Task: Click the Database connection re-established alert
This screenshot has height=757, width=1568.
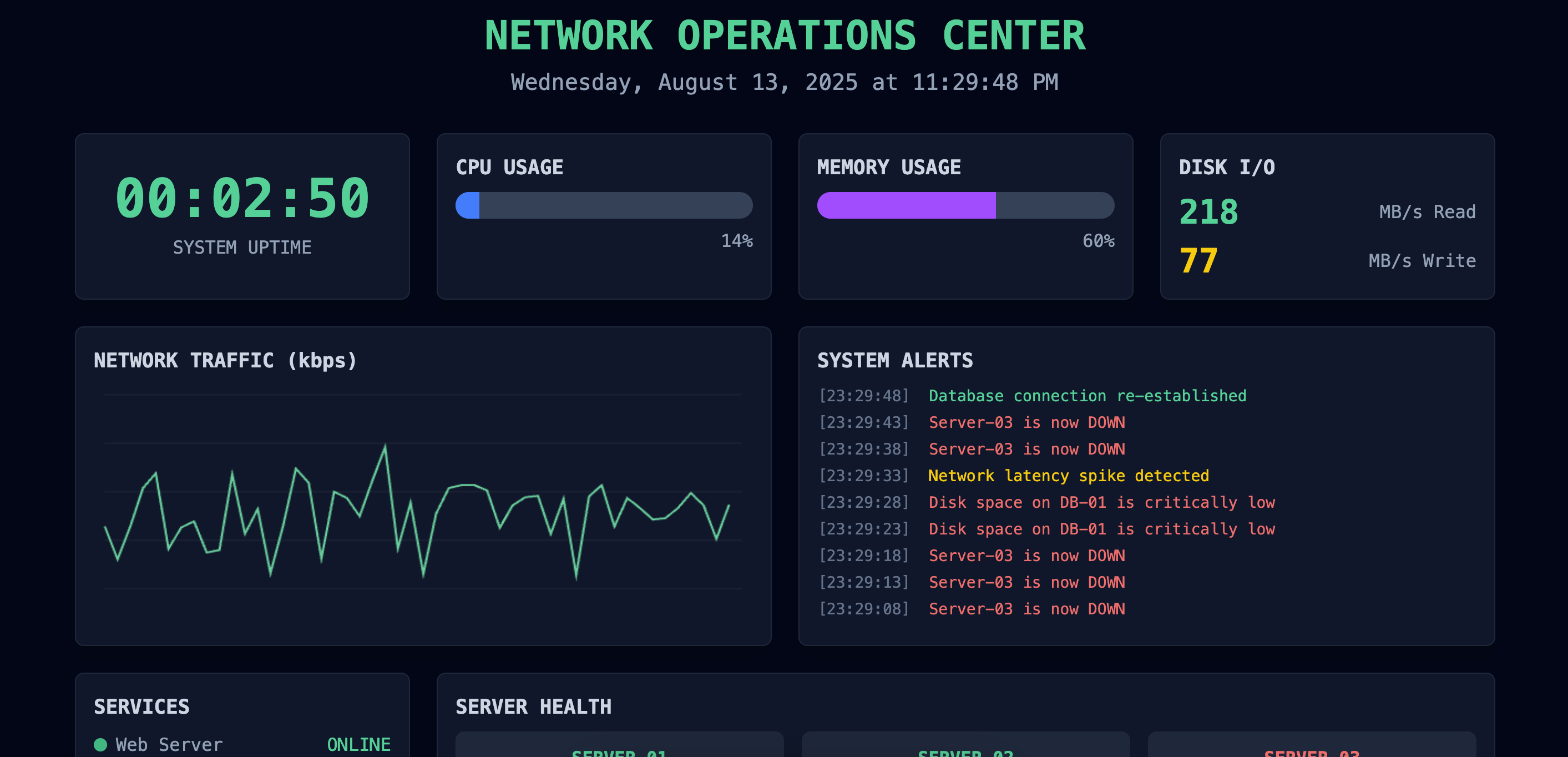Action: (x=1087, y=396)
